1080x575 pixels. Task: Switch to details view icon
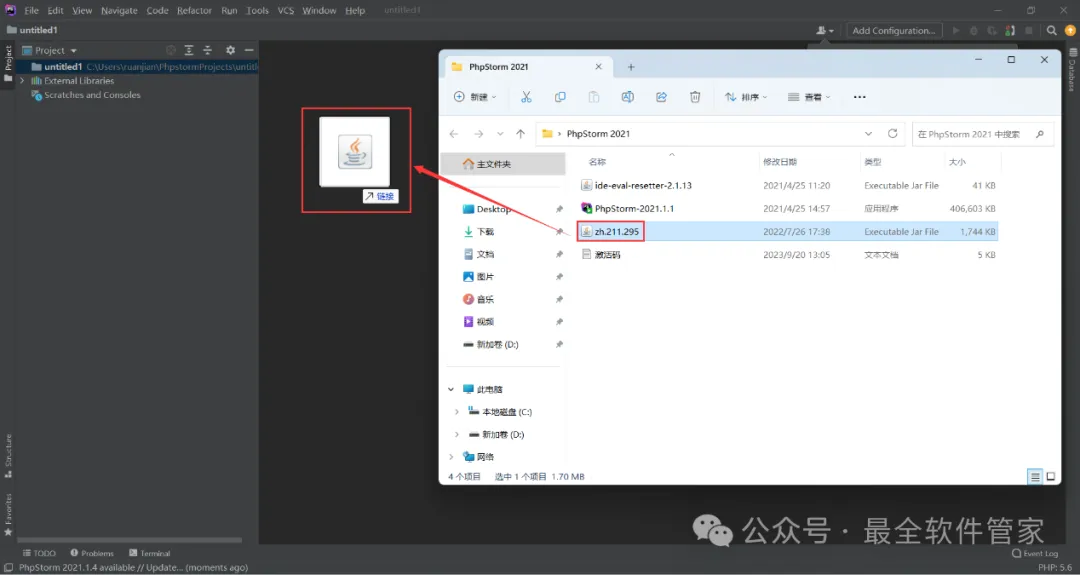[x=1035, y=477]
